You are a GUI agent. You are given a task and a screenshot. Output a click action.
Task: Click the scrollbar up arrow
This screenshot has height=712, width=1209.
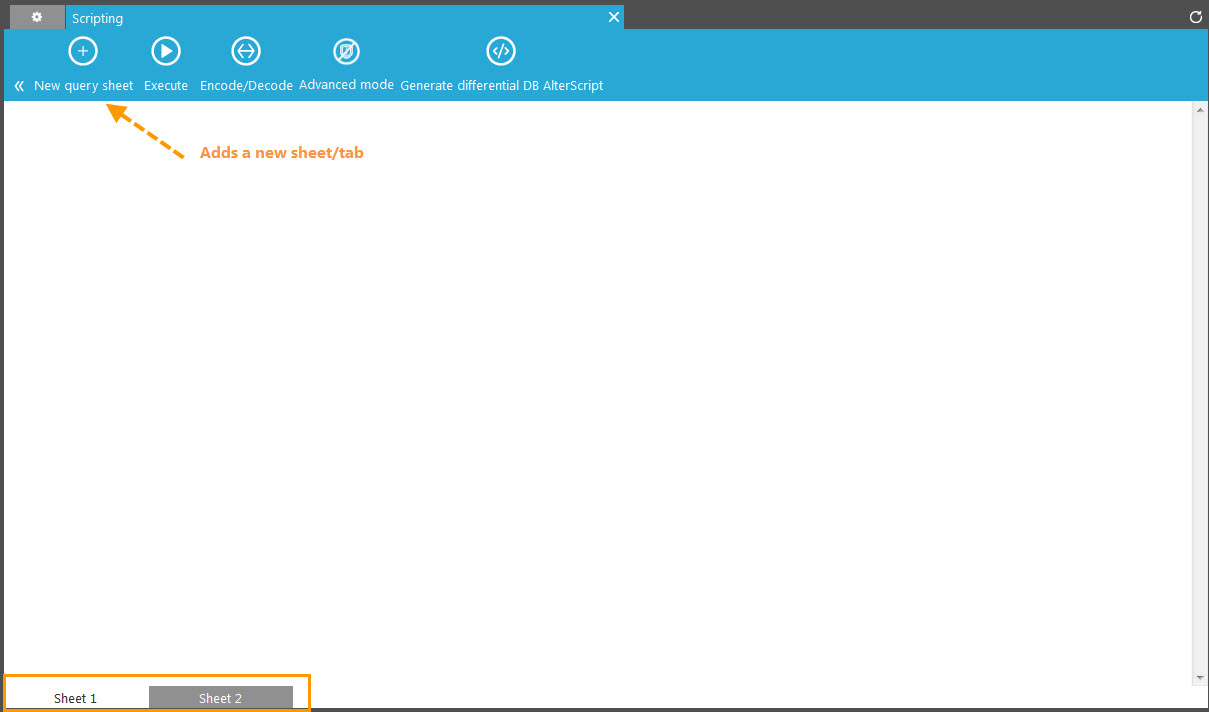(1200, 109)
